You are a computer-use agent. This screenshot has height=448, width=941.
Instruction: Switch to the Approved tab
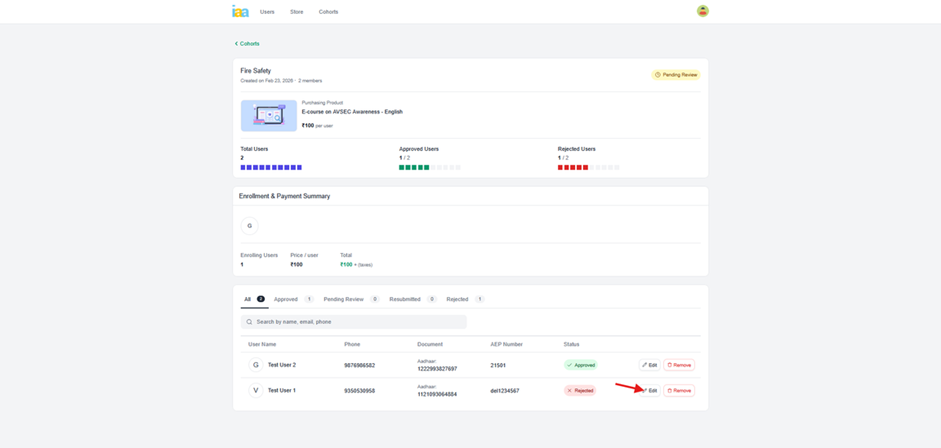(286, 299)
